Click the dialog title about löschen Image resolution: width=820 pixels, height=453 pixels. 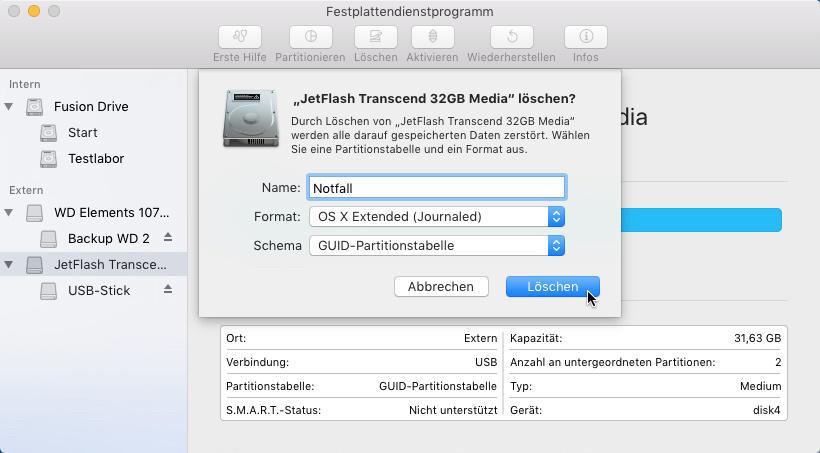coord(435,98)
